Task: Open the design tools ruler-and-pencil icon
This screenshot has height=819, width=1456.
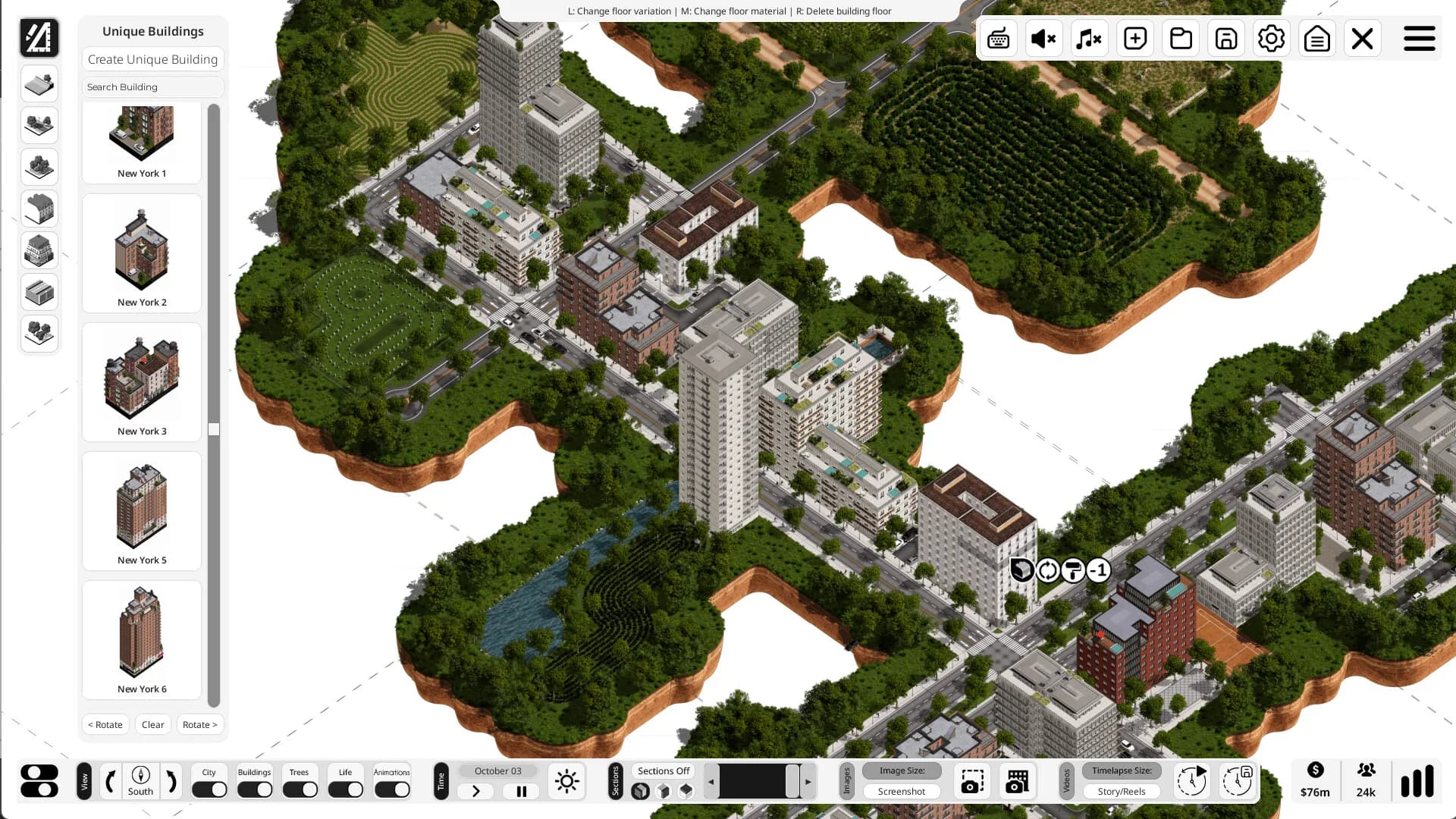Action: (x=39, y=37)
